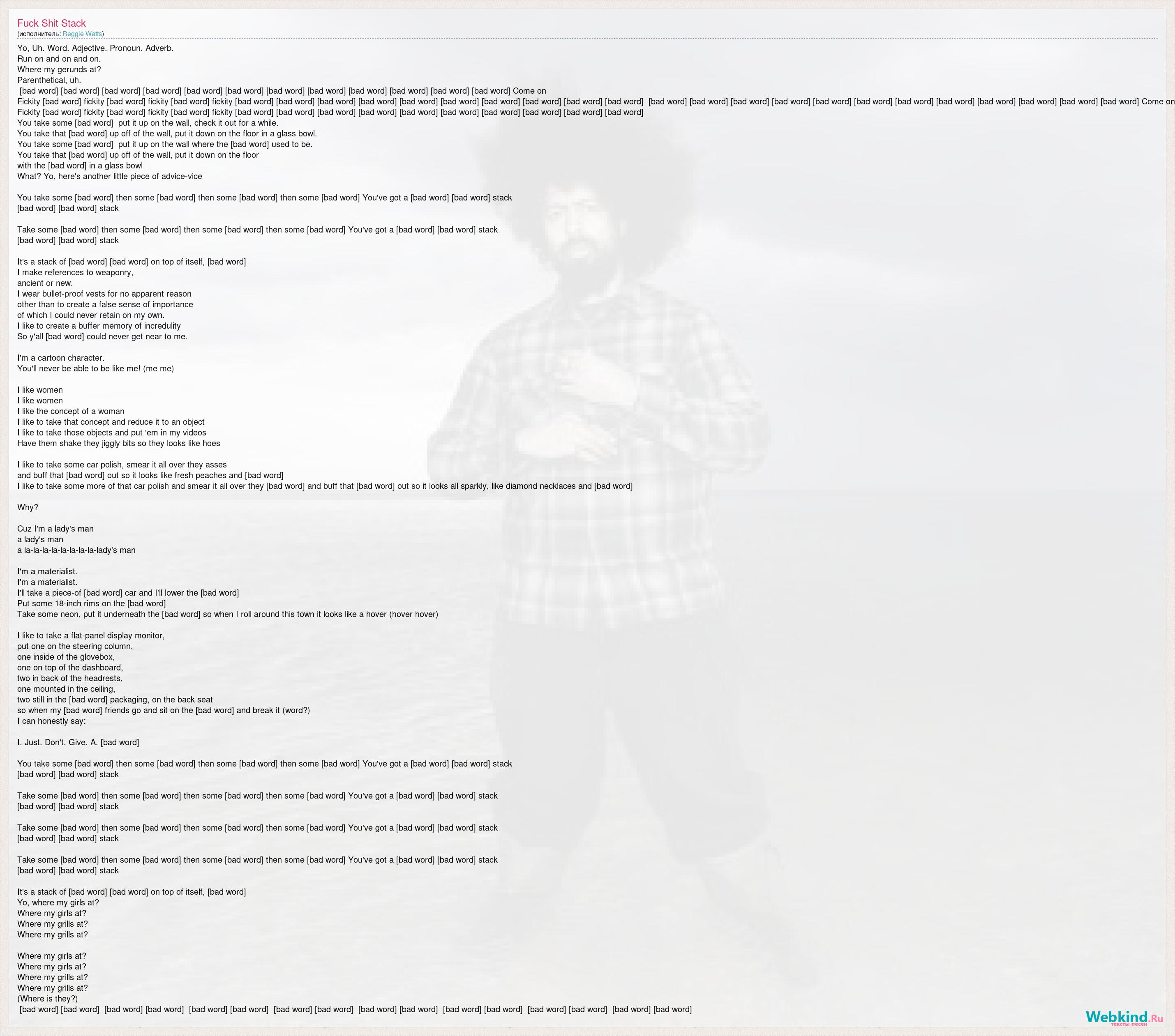The image size is (1175, 1036).
Task: Click 'Run on and on and on.' line
Action: tap(59, 59)
